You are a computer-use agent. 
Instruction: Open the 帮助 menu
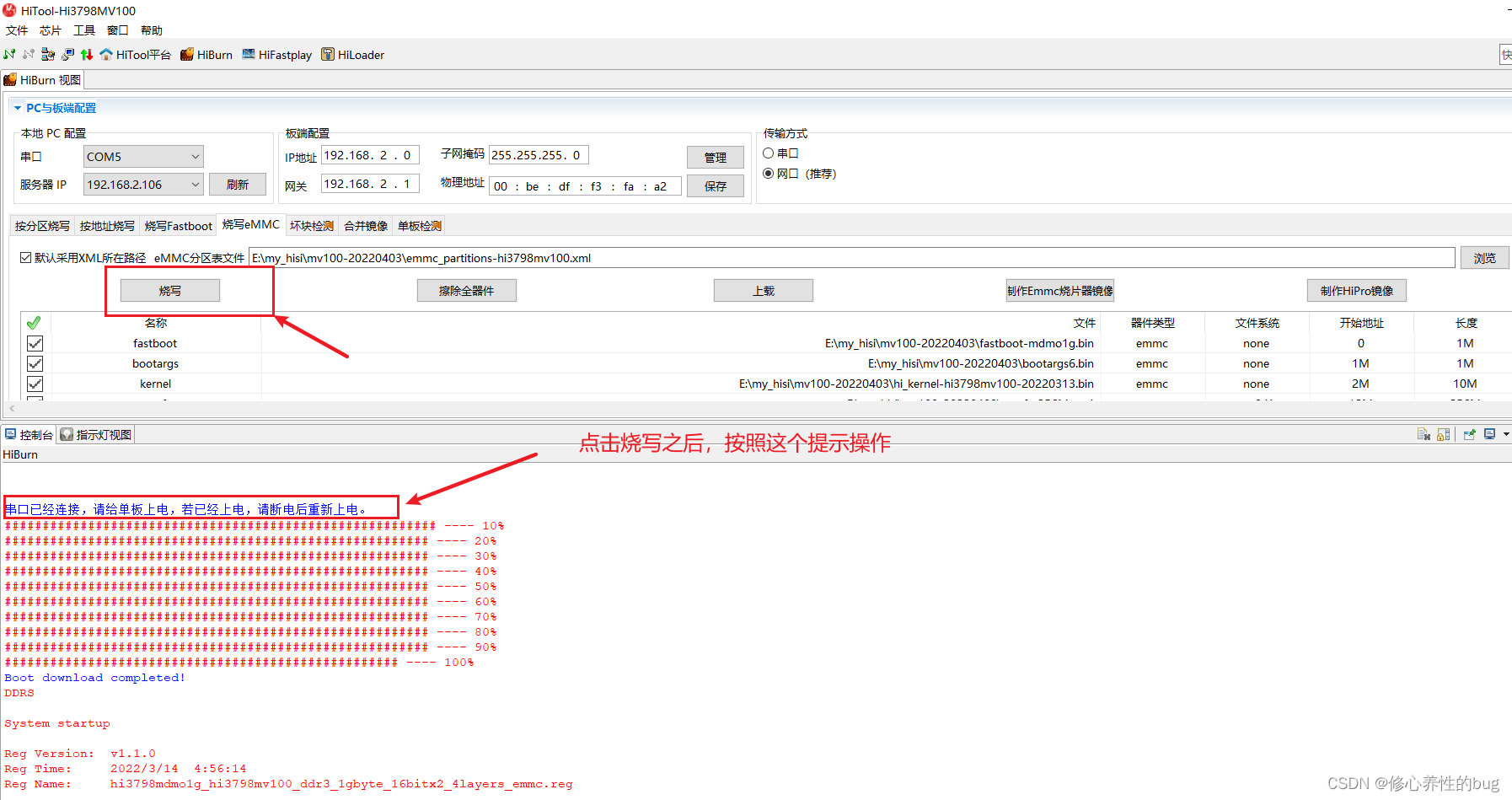tap(152, 30)
